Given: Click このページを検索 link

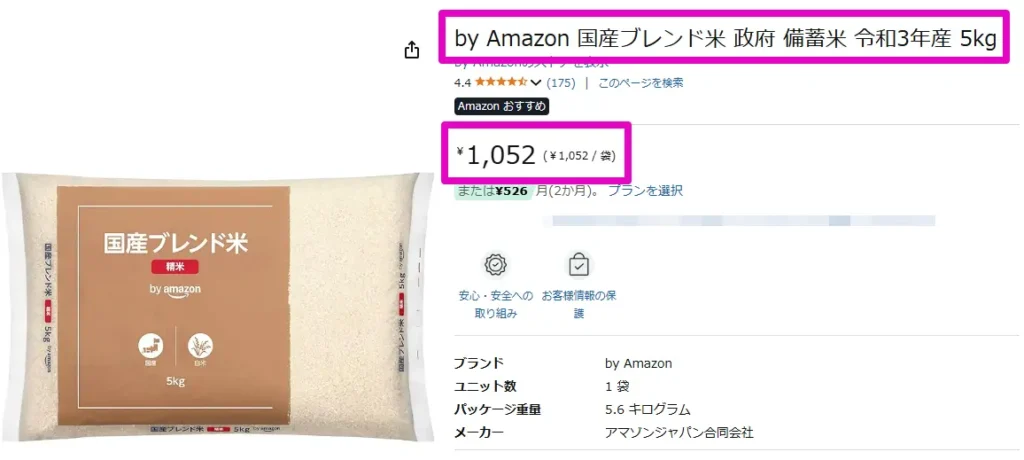Looking at the screenshot, I should click(x=641, y=82).
